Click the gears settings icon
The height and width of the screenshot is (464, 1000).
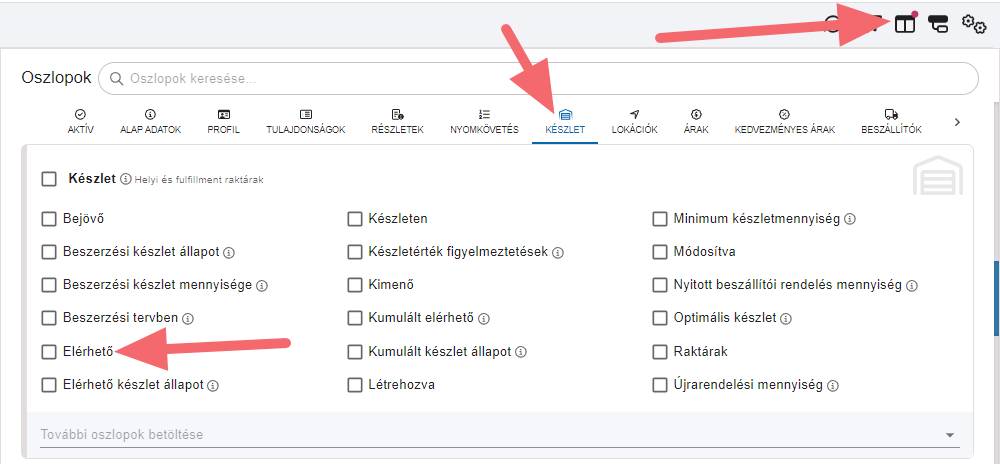(x=974, y=24)
